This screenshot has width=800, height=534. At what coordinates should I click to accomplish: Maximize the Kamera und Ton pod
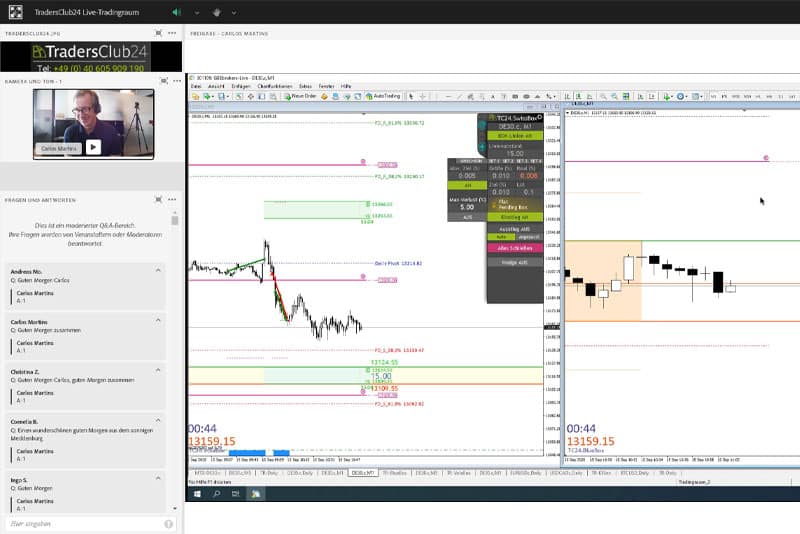tap(164, 81)
